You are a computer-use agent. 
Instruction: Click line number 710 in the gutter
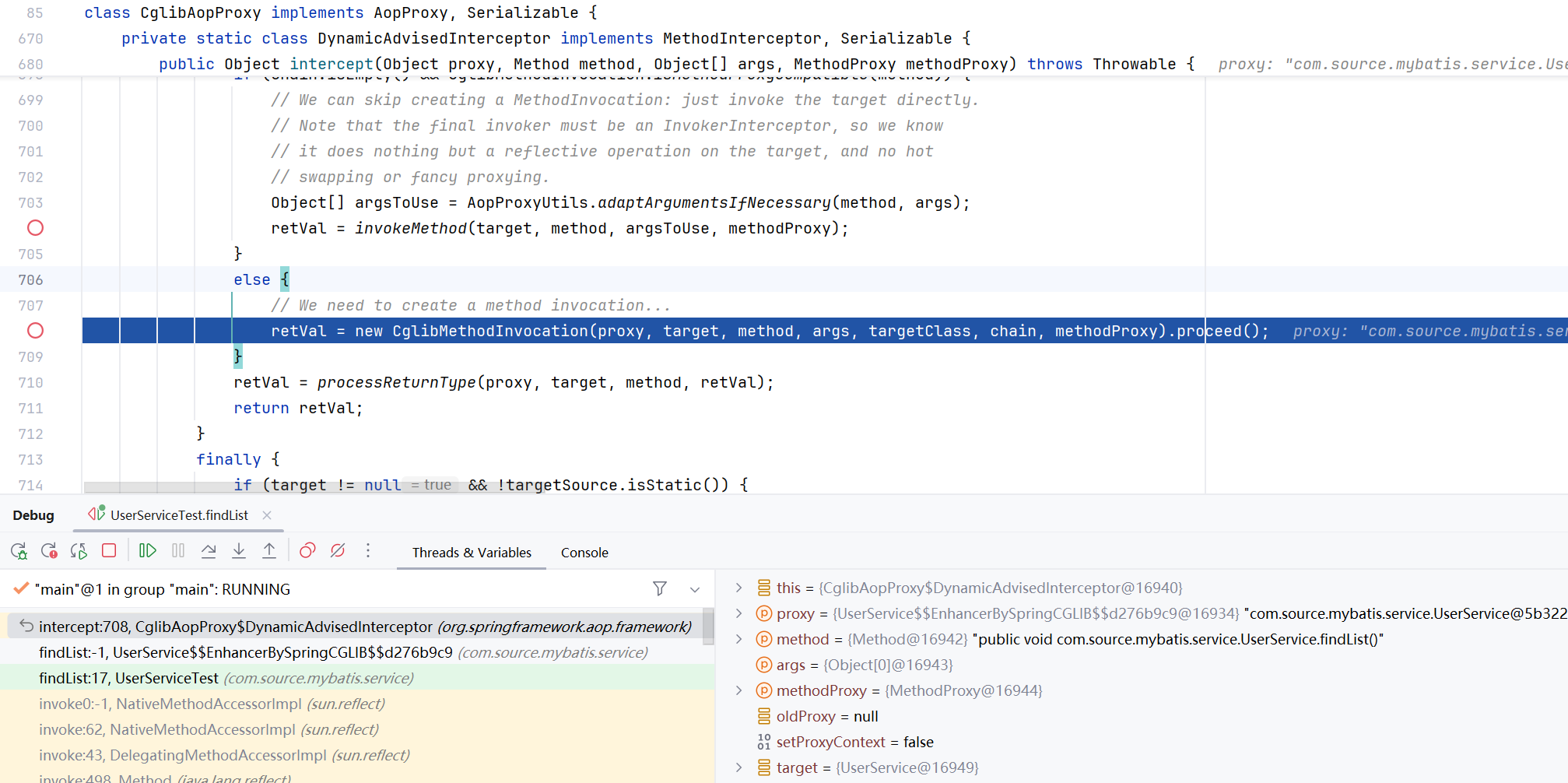click(x=31, y=382)
